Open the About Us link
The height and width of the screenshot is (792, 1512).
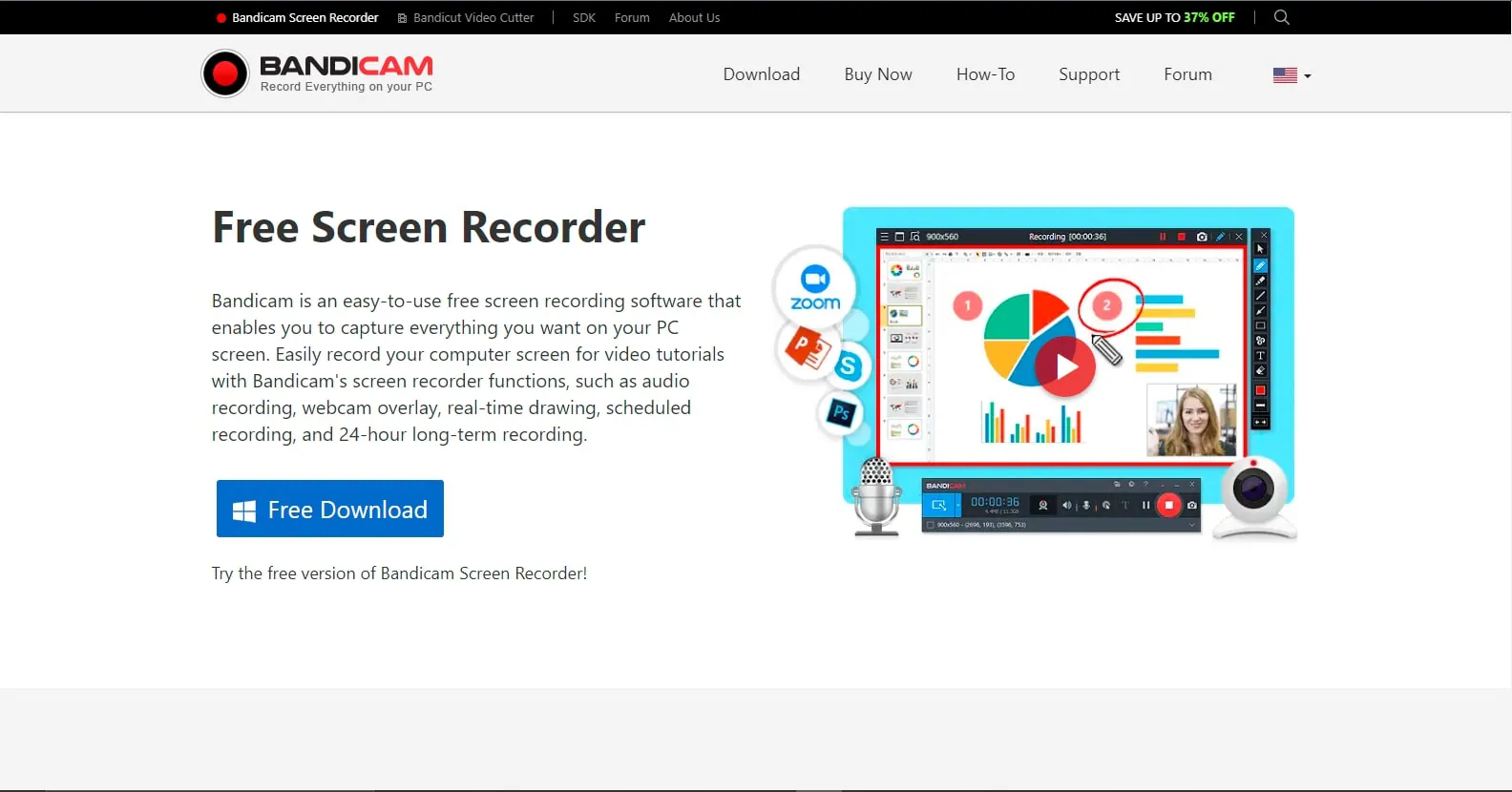[x=694, y=17]
